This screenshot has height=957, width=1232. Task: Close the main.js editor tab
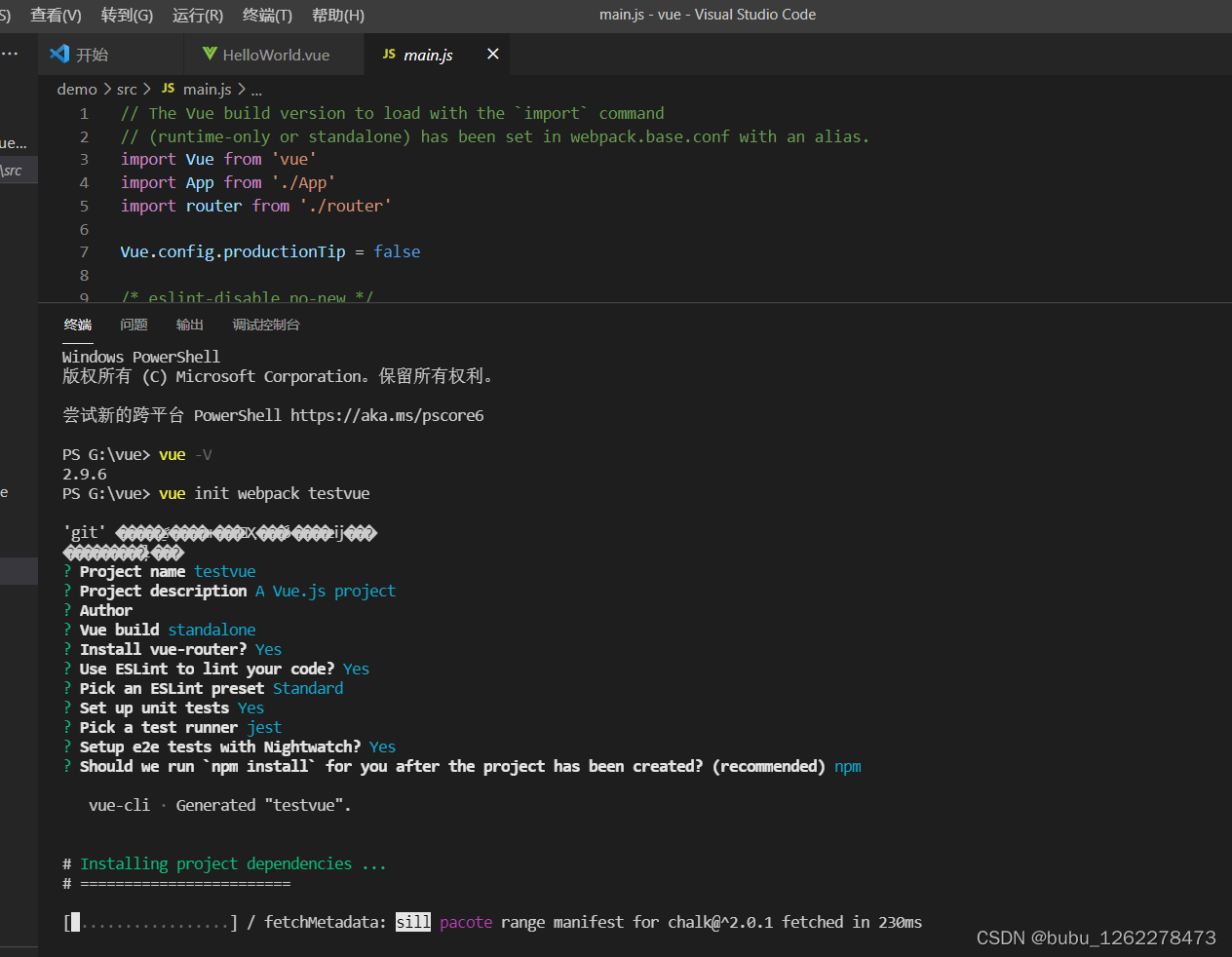pyautogui.click(x=493, y=54)
